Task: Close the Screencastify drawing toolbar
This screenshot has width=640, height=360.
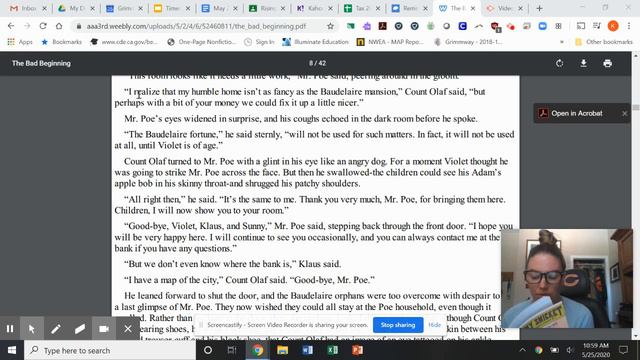Action: (x=128, y=329)
